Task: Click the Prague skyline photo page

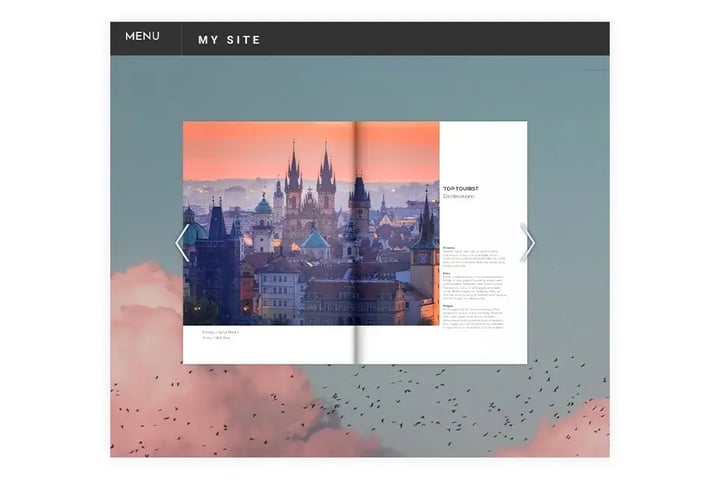Action: pyautogui.click(x=311, y=223)
